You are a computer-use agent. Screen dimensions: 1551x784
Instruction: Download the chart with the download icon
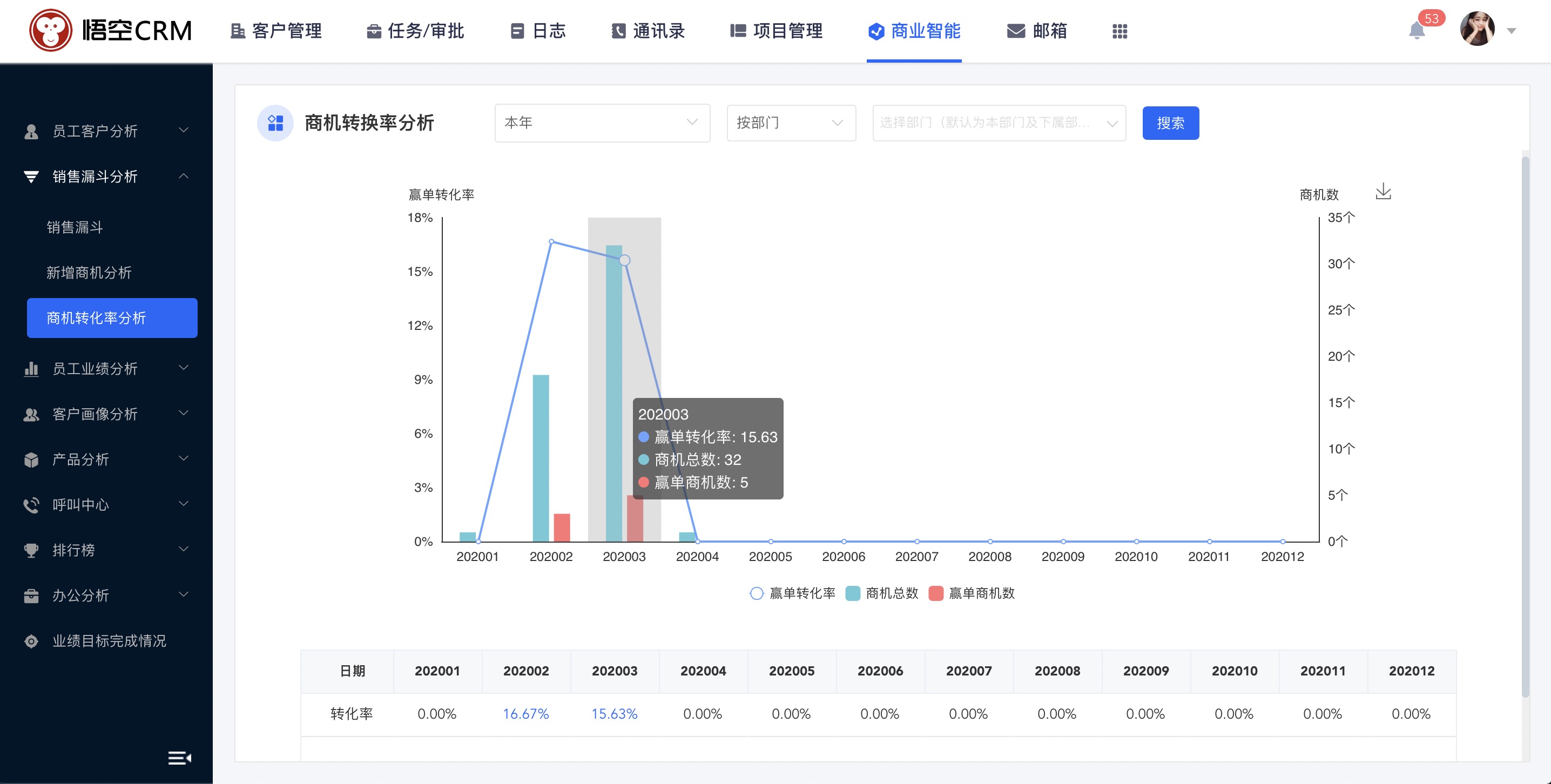tap(1383, 192)
